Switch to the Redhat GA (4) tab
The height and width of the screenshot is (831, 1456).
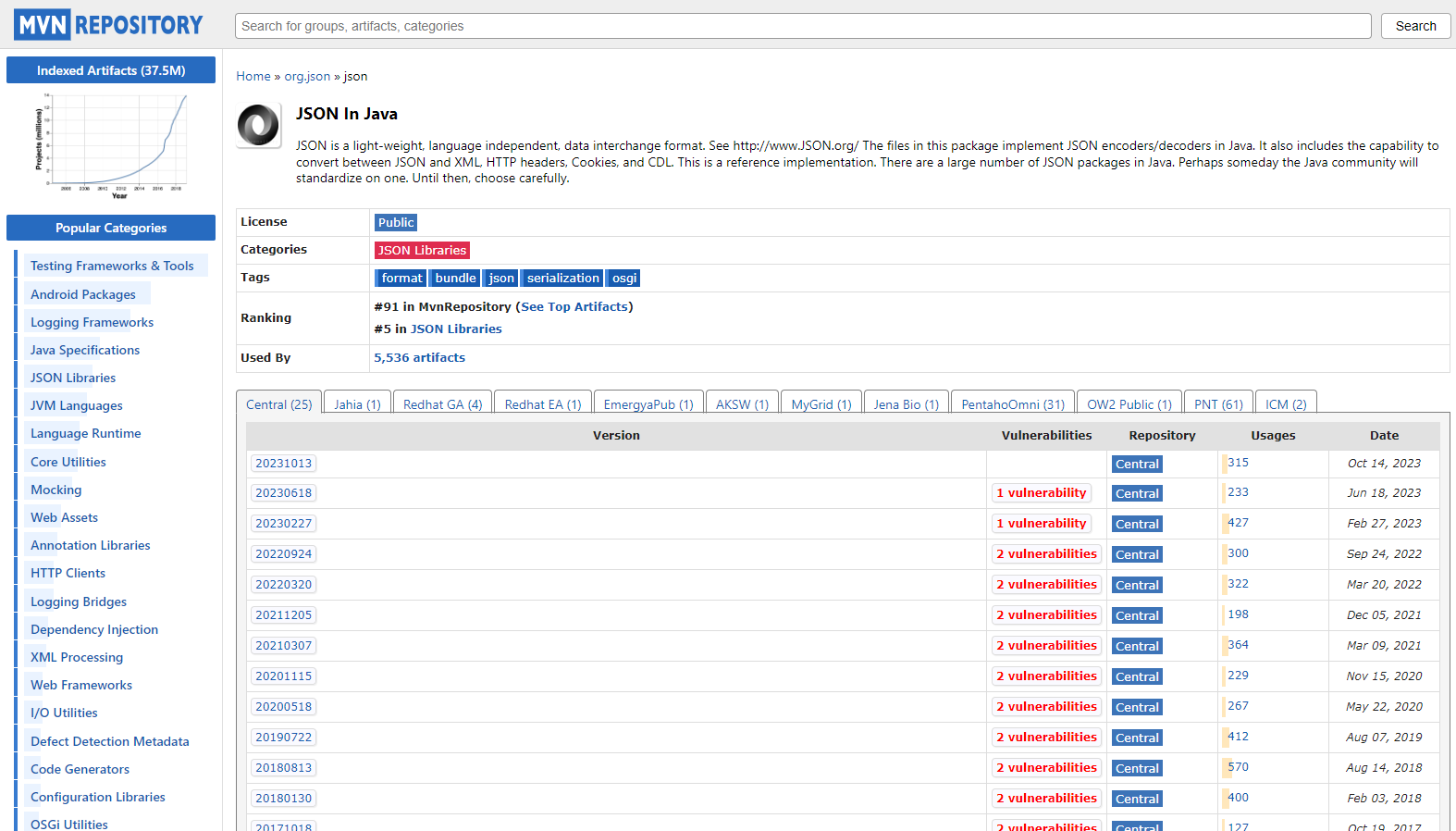click(x=442, y=403)
